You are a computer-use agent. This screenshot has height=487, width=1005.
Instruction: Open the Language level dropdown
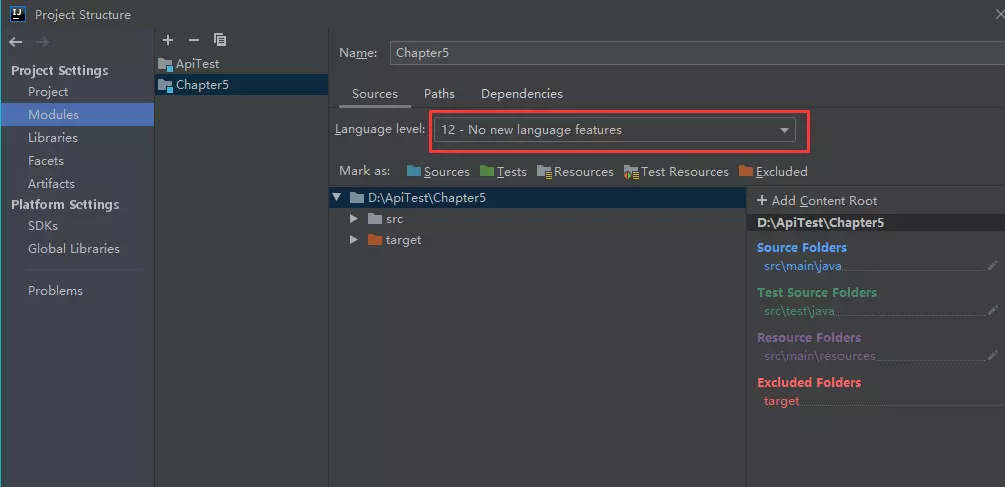(x=615, y=130)
